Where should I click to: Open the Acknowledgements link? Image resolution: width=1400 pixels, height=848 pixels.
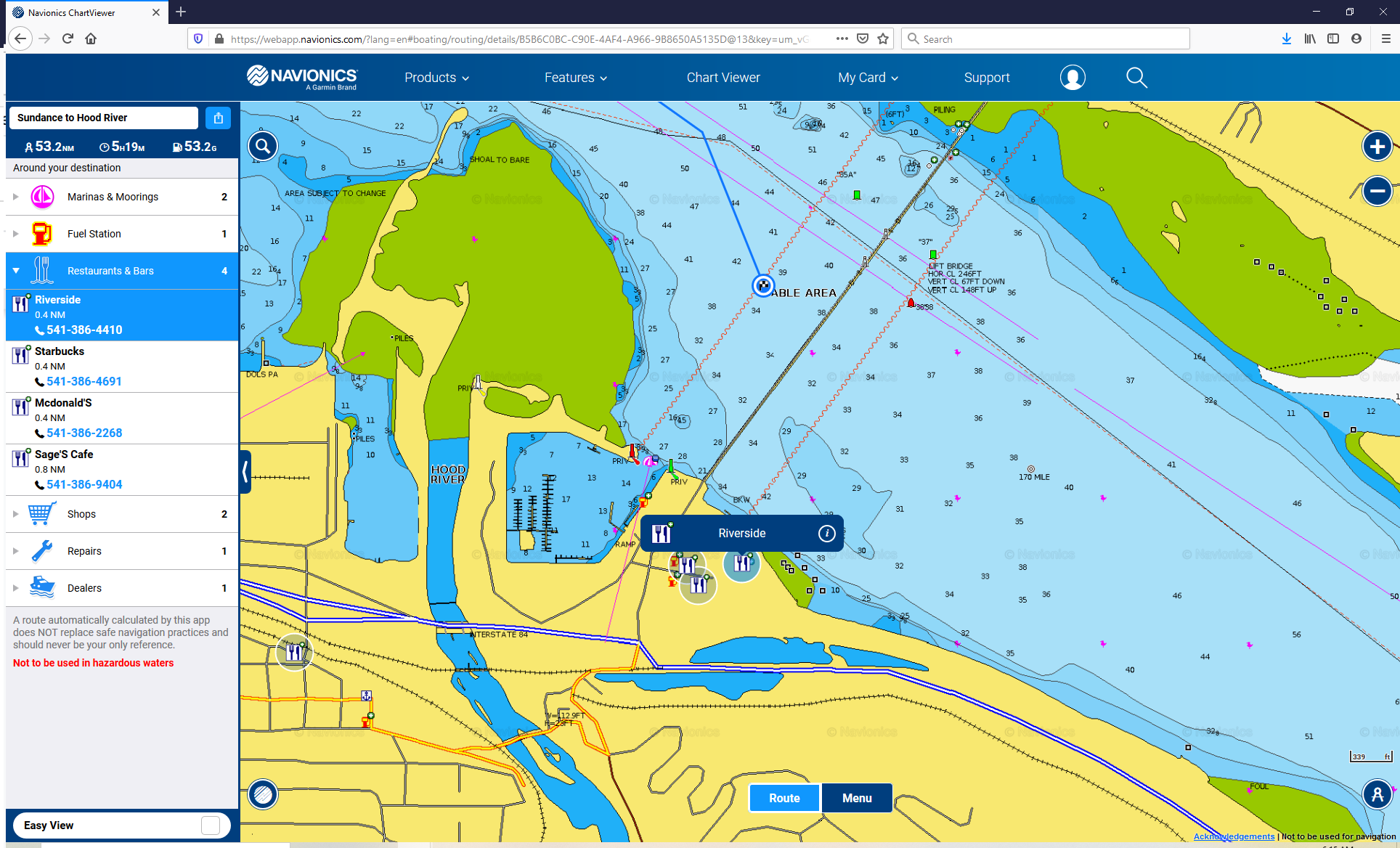point(1234,836)
